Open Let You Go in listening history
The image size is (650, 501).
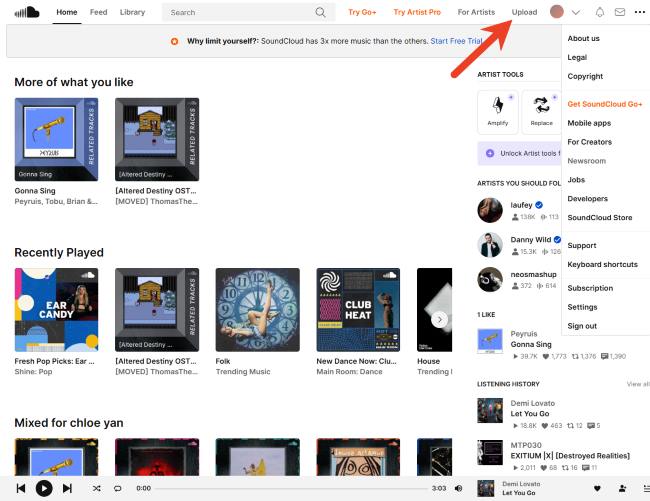(529, 414)
